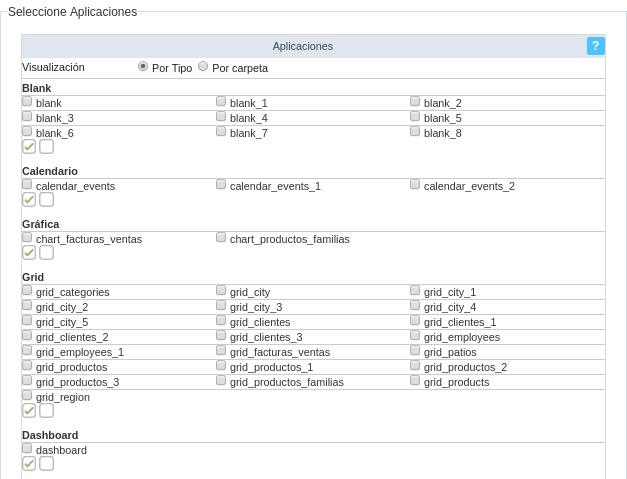Screen dimensions: 627x479
Task: Click deselect-all empty box icon under Gráfica
Action: [x=47, y=252]
